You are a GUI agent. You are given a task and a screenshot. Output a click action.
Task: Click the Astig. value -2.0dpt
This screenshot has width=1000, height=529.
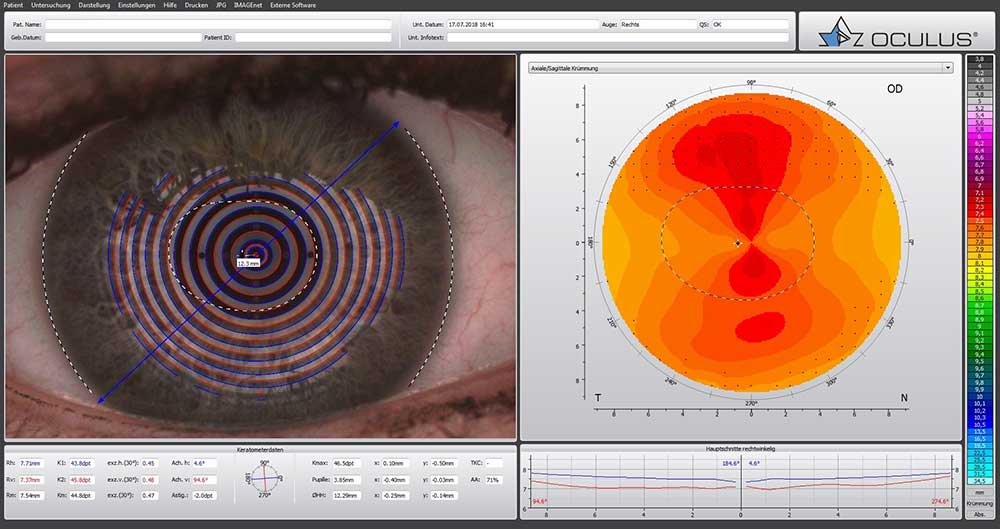click(x=204, y=496)
